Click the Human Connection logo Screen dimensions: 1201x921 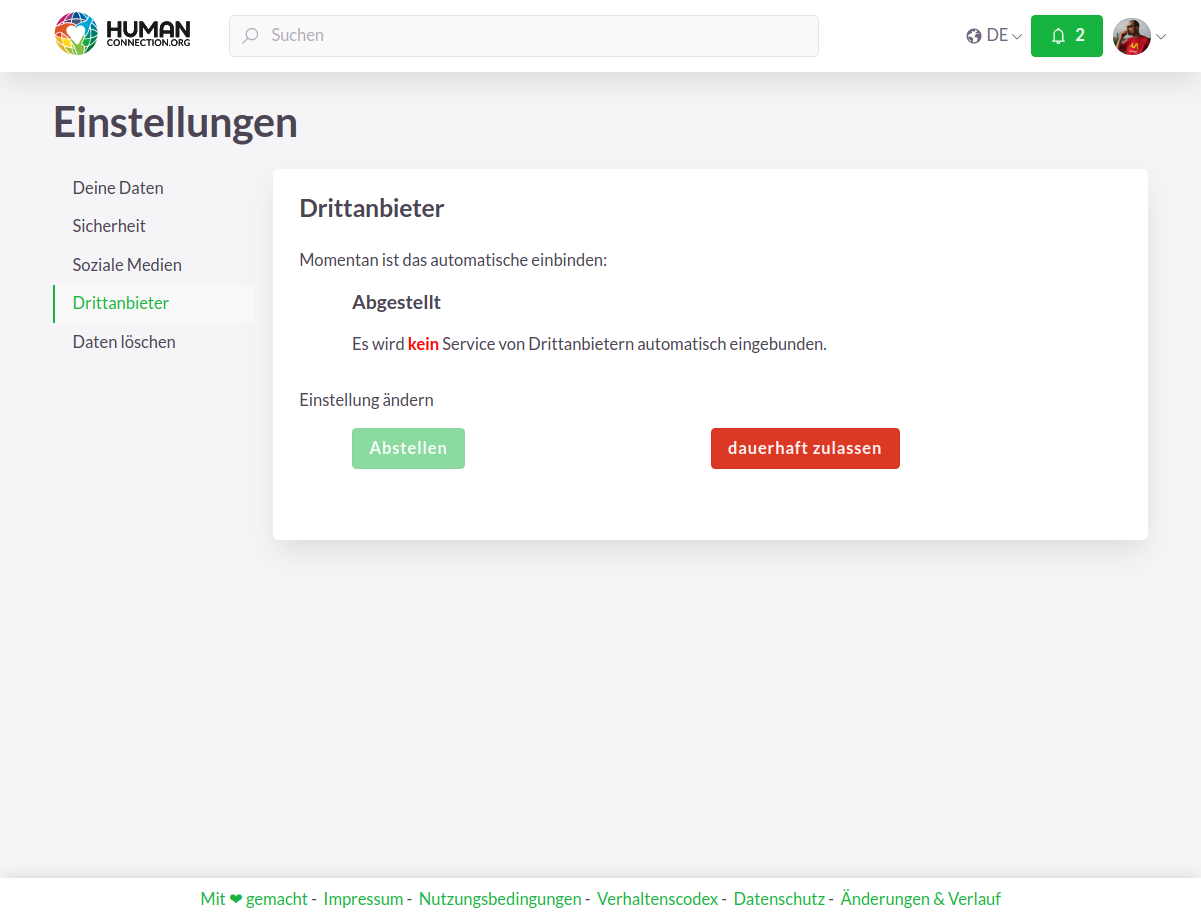pyautogui.click(x=122, y=34)
